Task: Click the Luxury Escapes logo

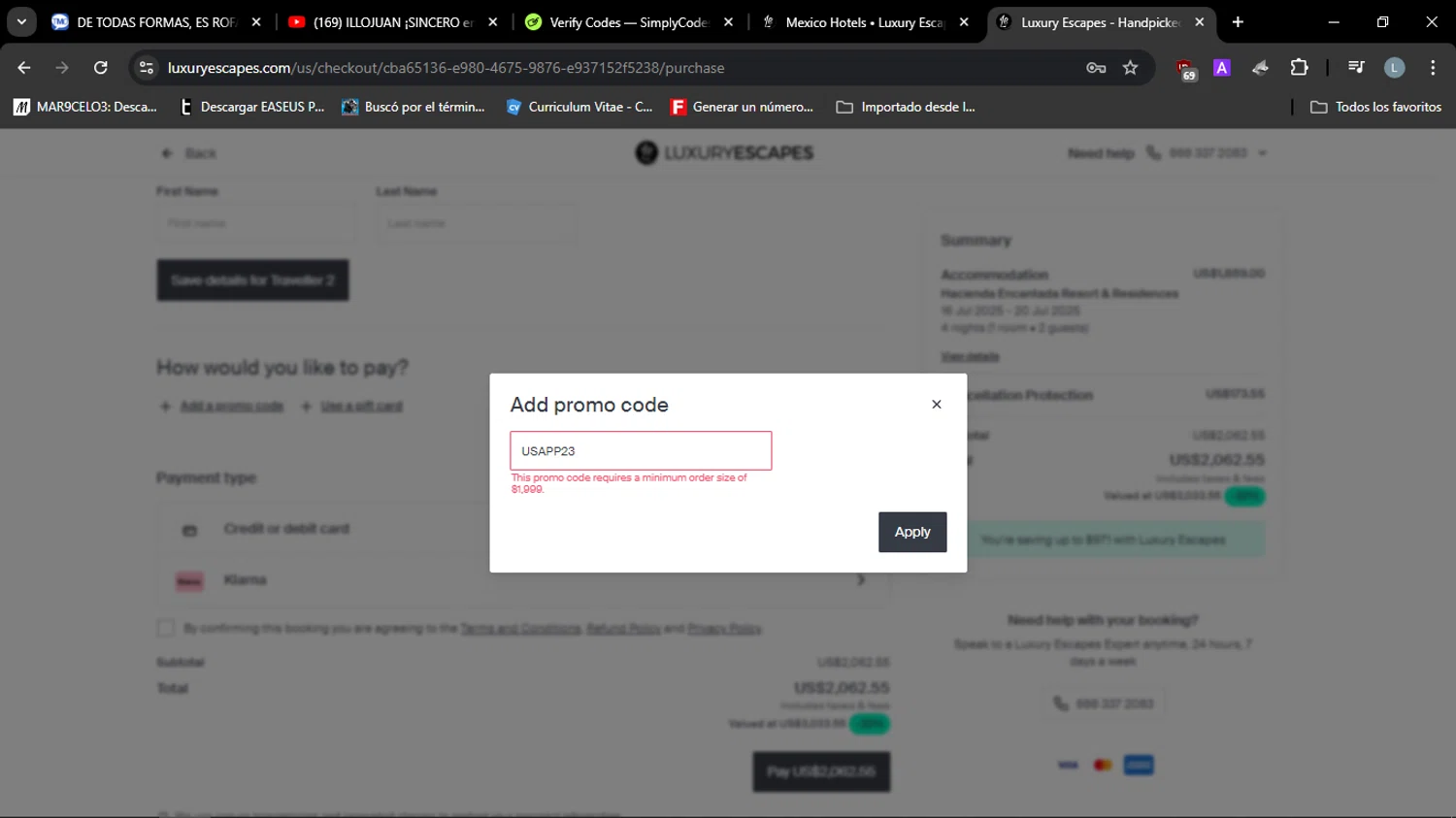Action: coord(724,152)
